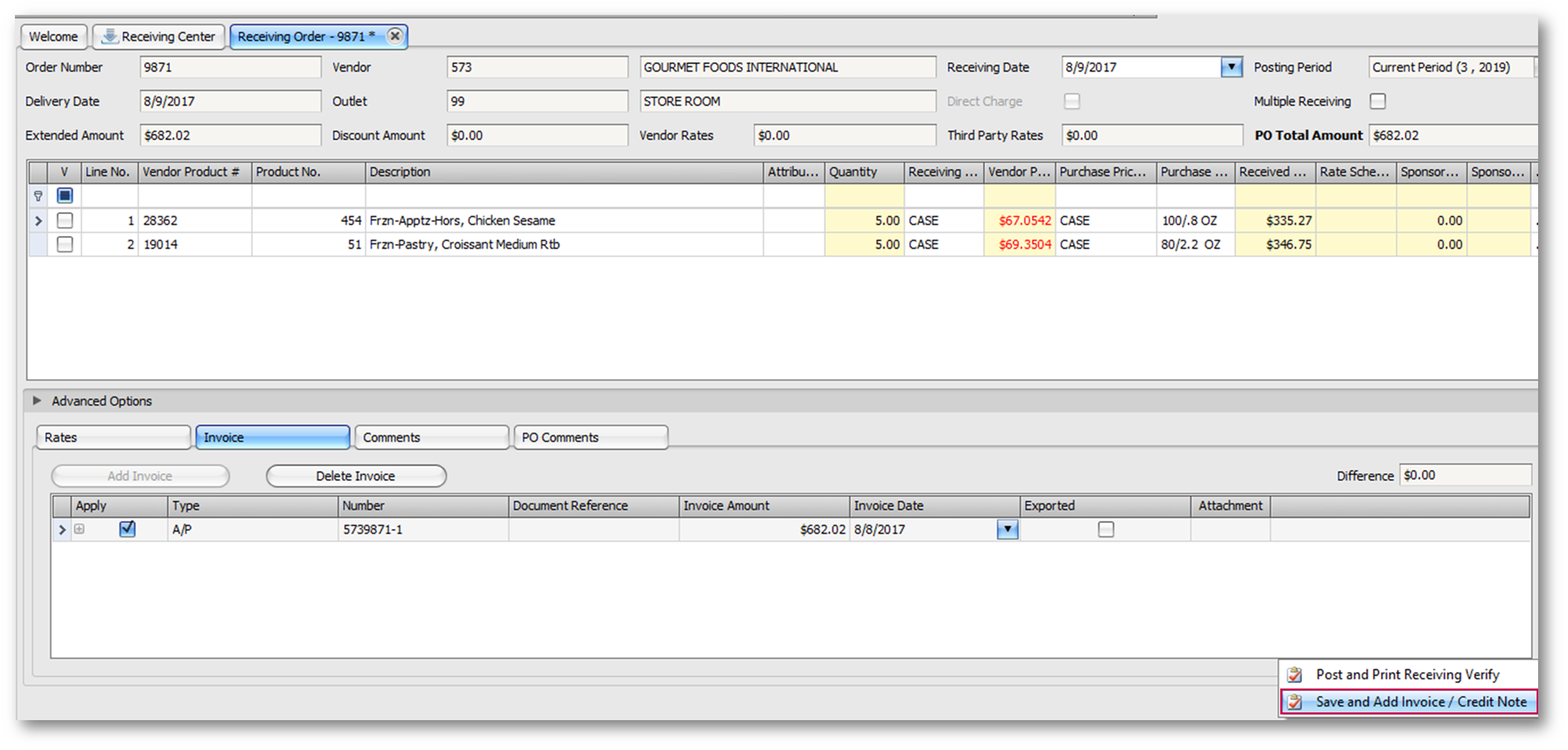Uncheck the Apply box for A/P invoice
This screenshot has width=1568, height=750.
pyautogui.click(x=127, y=530)
